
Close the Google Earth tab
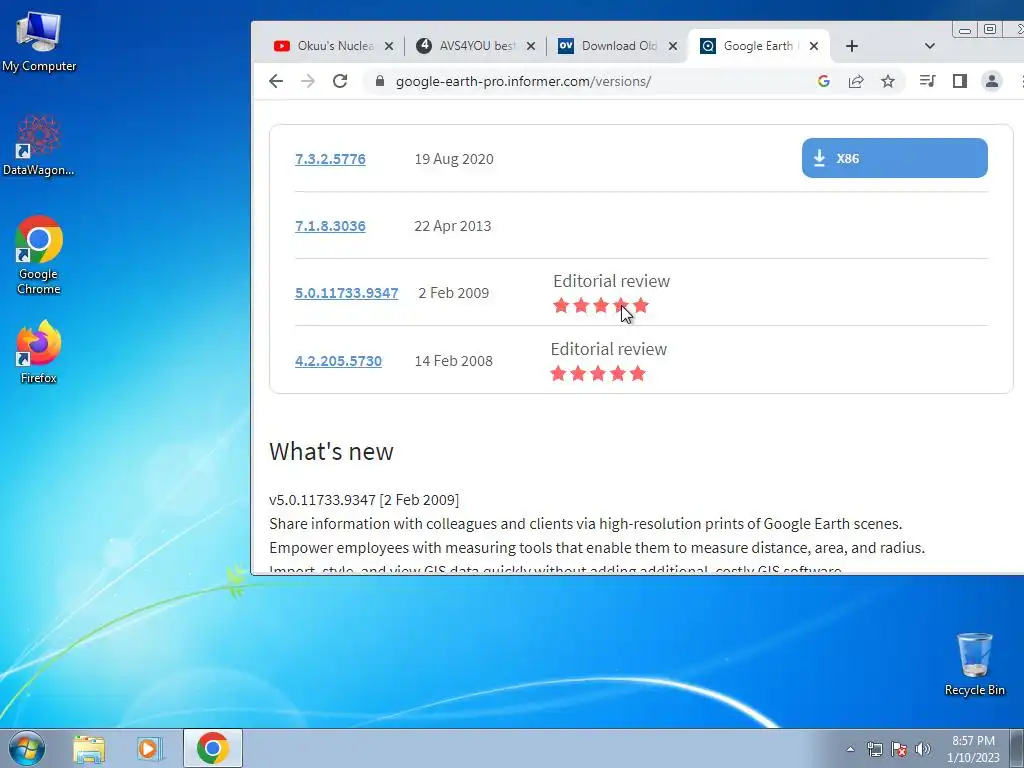[x=814, y=46]
